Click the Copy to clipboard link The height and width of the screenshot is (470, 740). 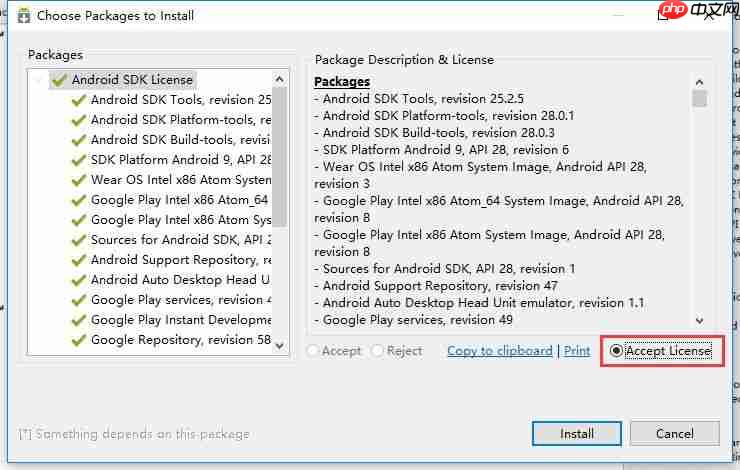(499, 351)
